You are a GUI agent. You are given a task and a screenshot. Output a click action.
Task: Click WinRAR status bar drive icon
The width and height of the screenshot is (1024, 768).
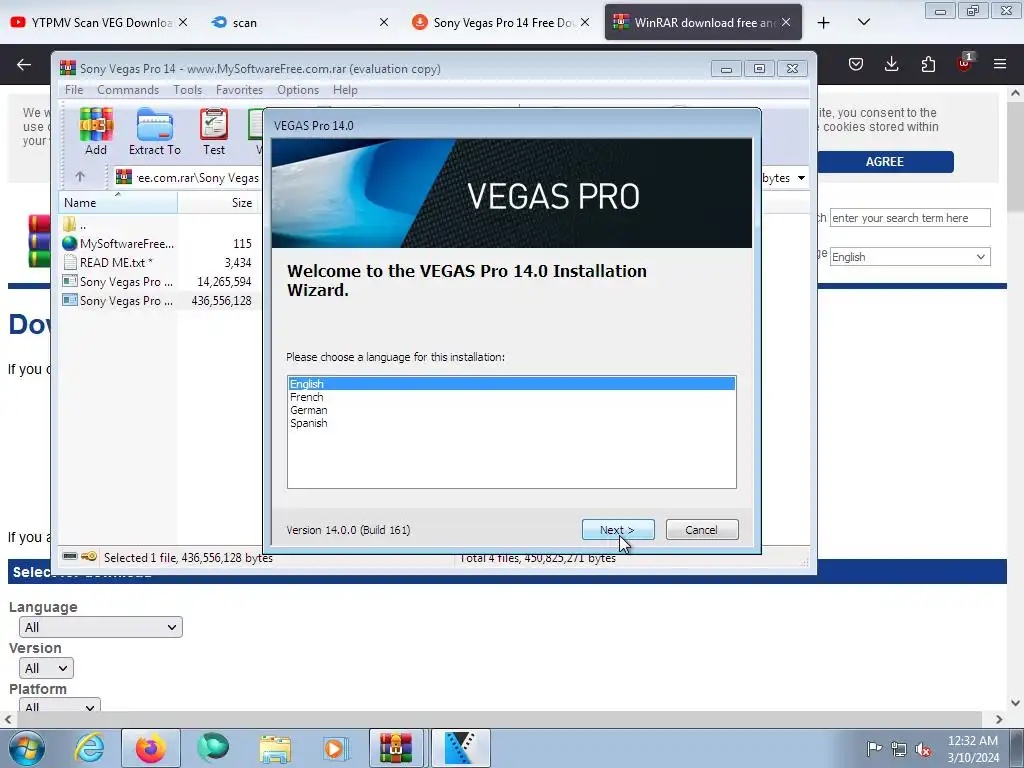(x=70, y=556)
